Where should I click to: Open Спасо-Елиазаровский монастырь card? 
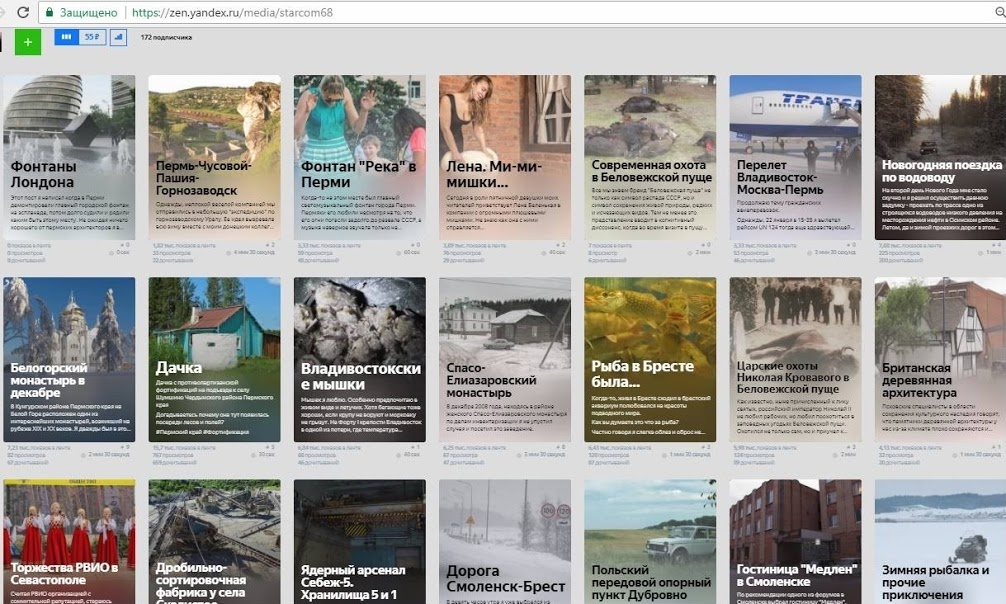click(x=505, y=359)
